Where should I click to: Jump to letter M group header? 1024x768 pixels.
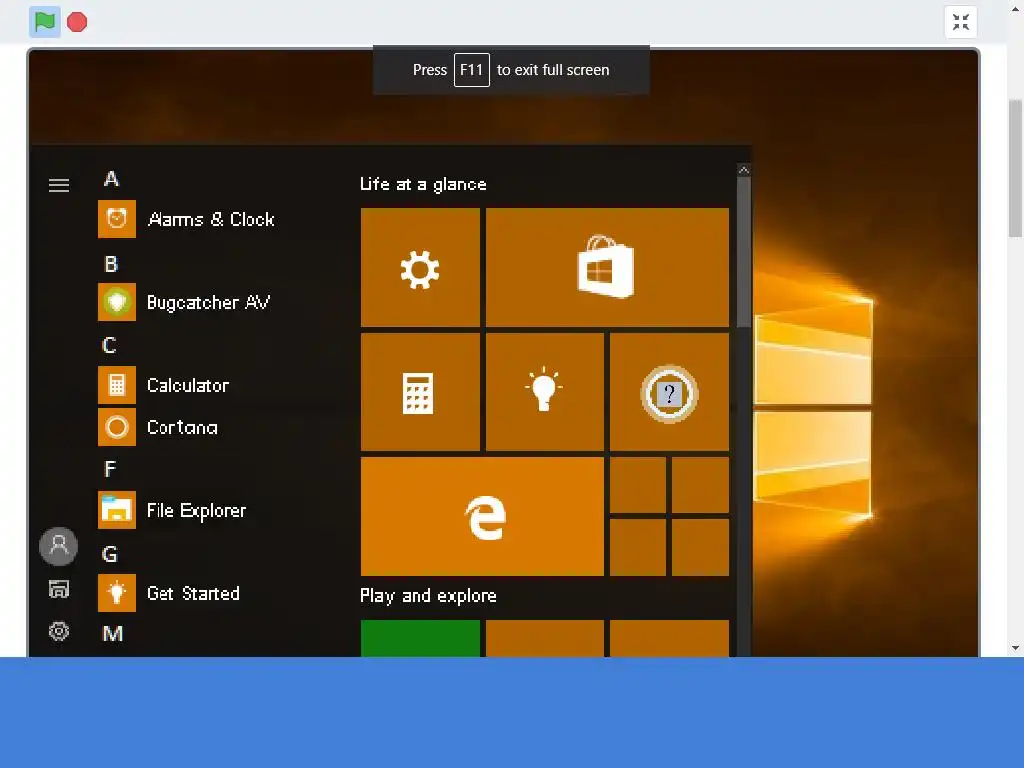pos(112,634)
